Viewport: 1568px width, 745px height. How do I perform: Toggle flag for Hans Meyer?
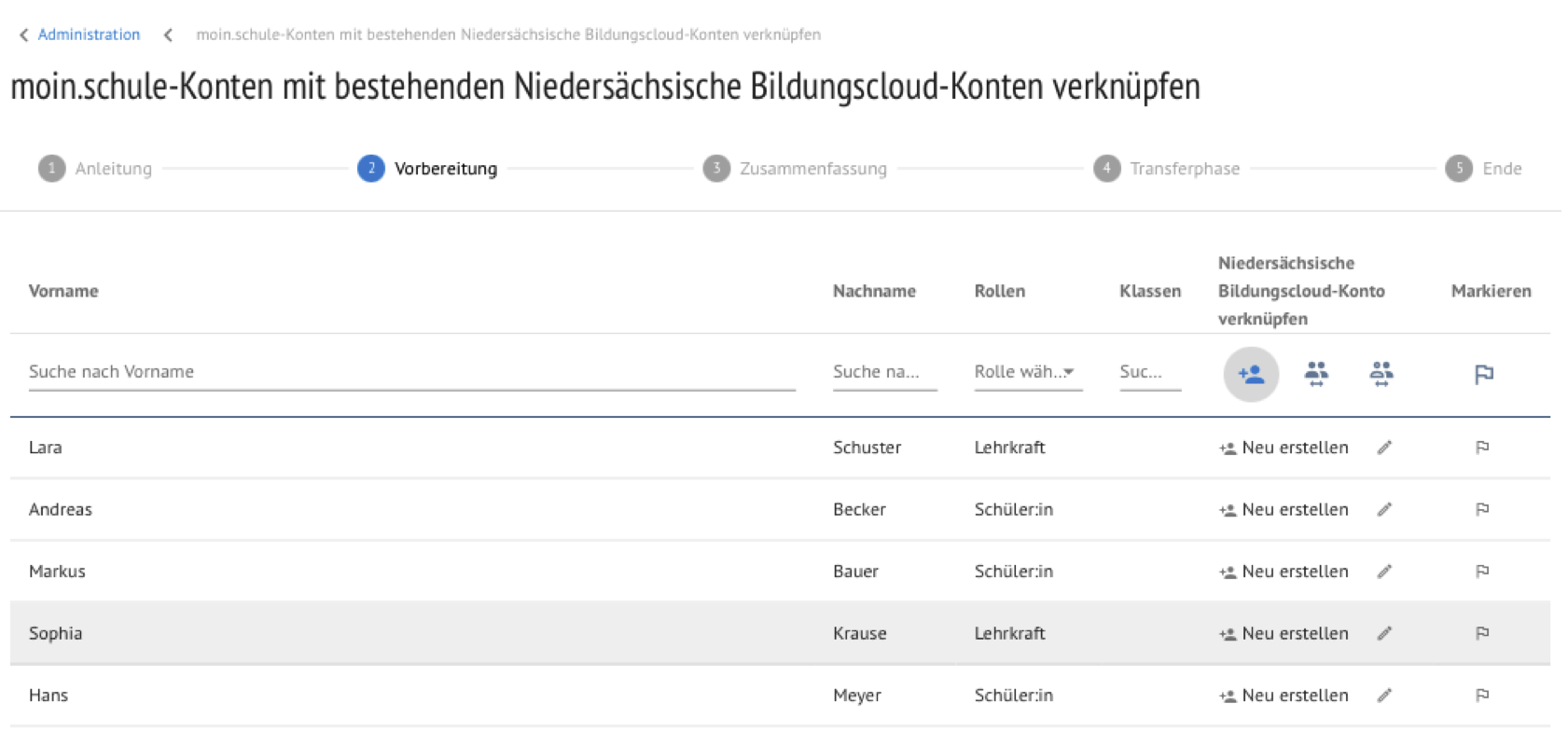coord(1482,696)
